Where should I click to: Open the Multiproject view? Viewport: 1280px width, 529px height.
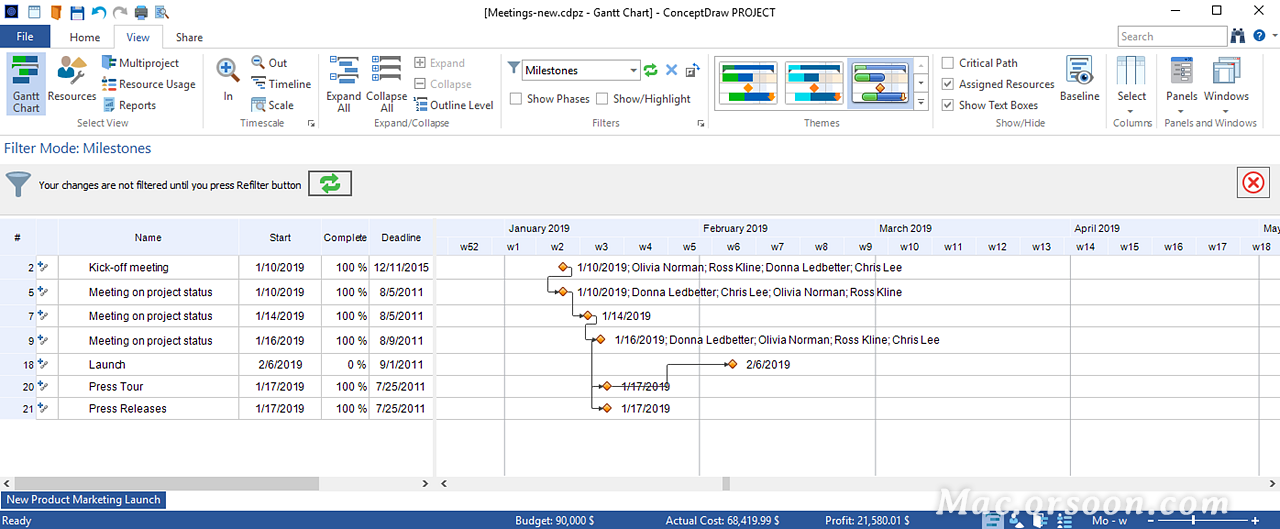[x=140, y=63]
